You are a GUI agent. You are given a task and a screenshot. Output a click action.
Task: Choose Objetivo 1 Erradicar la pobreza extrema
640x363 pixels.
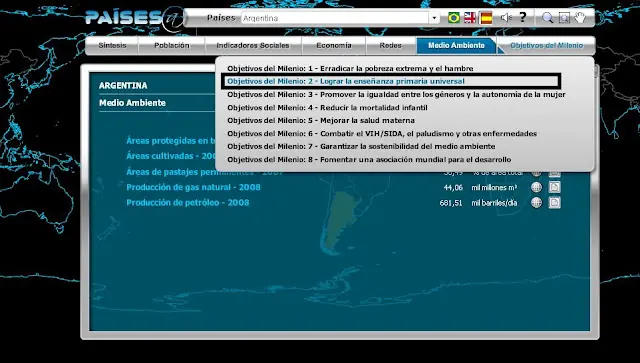[350, 69]
